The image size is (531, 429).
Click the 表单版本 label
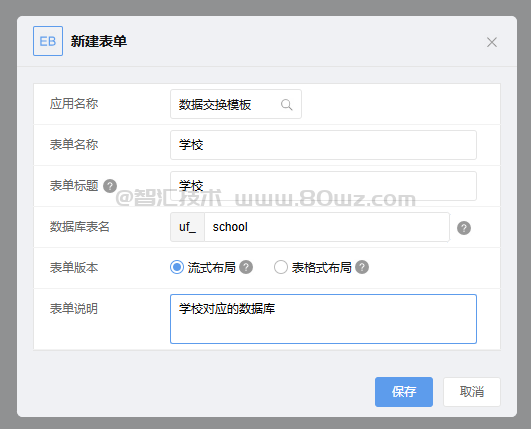tap(74, 267)
